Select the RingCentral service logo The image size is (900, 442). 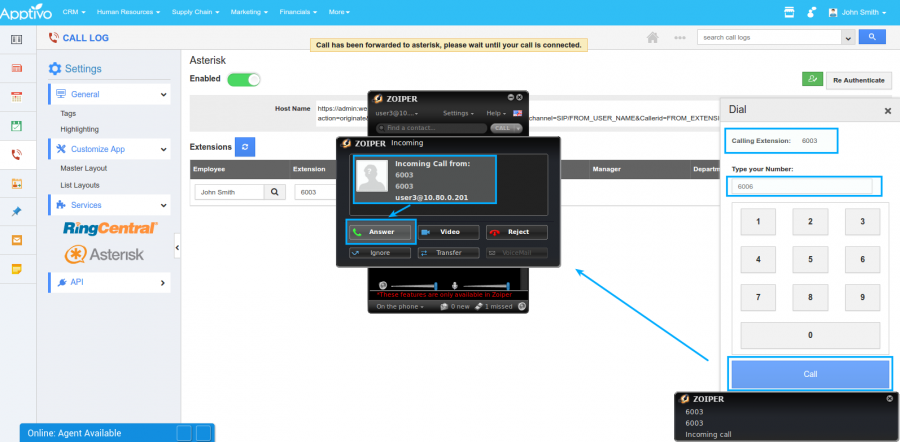[x=110, y=228]
